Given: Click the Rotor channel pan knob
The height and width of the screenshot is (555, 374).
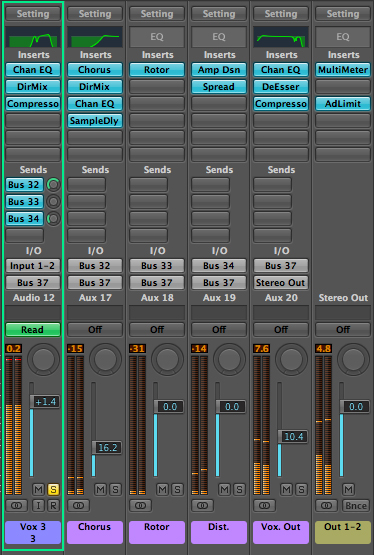Looking at the screenshot, I should click(x=167, y=360).
